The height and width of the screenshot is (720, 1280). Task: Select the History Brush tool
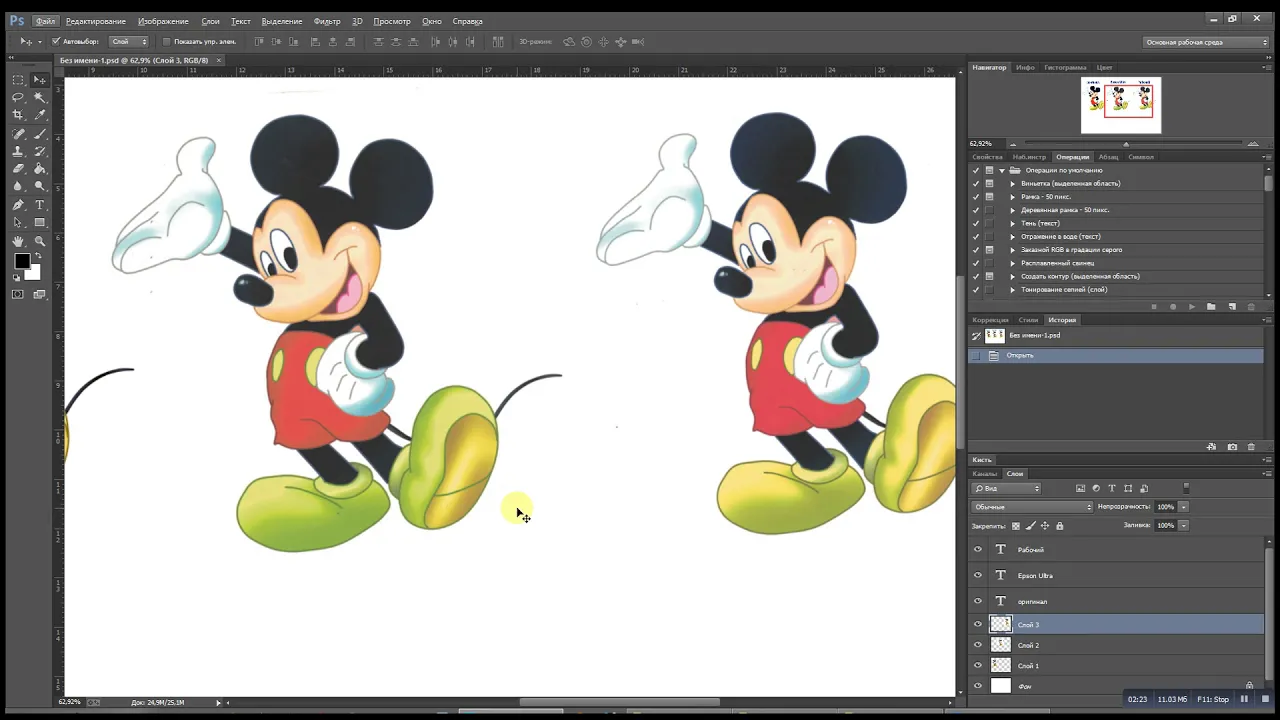40,151
